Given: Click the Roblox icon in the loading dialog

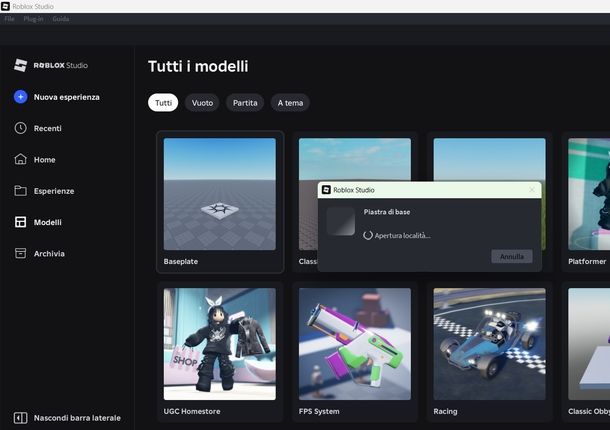Looking at the screenshot, I should tap(326, 190).
